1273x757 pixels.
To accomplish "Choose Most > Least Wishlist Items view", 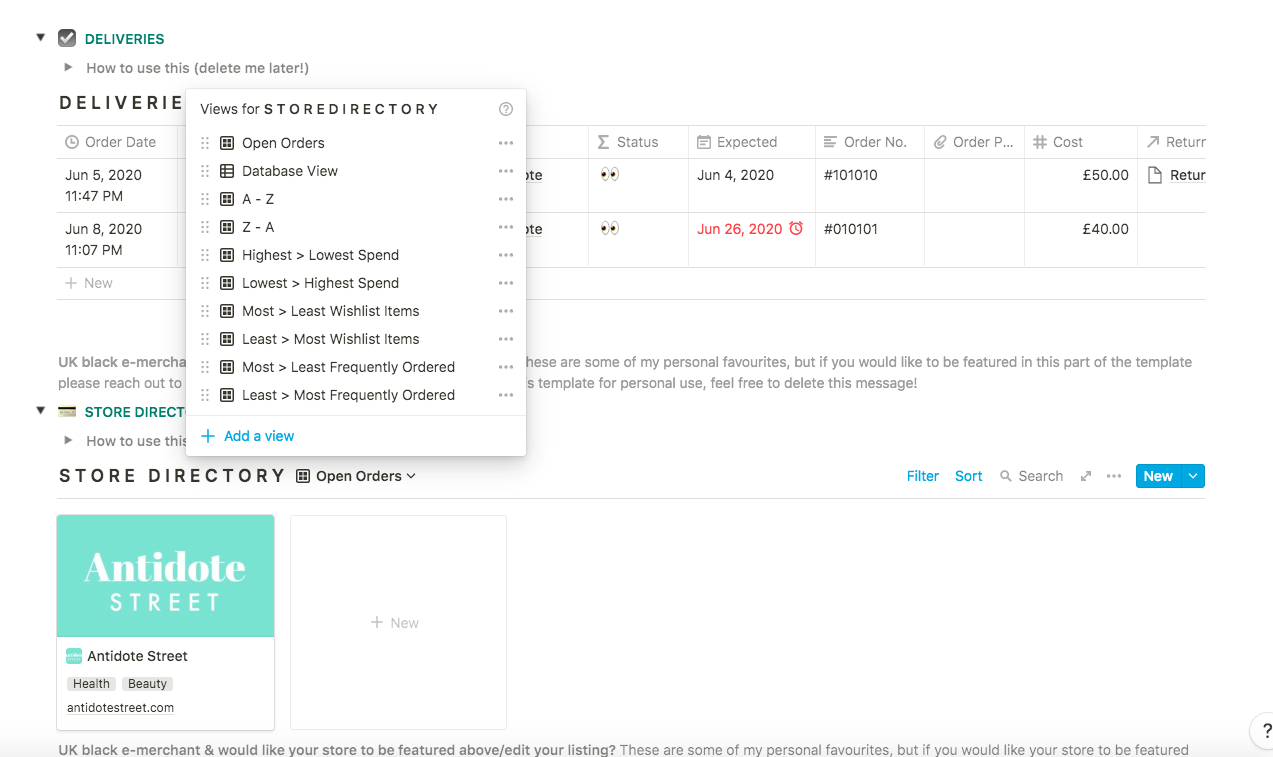I will [331, 311].
